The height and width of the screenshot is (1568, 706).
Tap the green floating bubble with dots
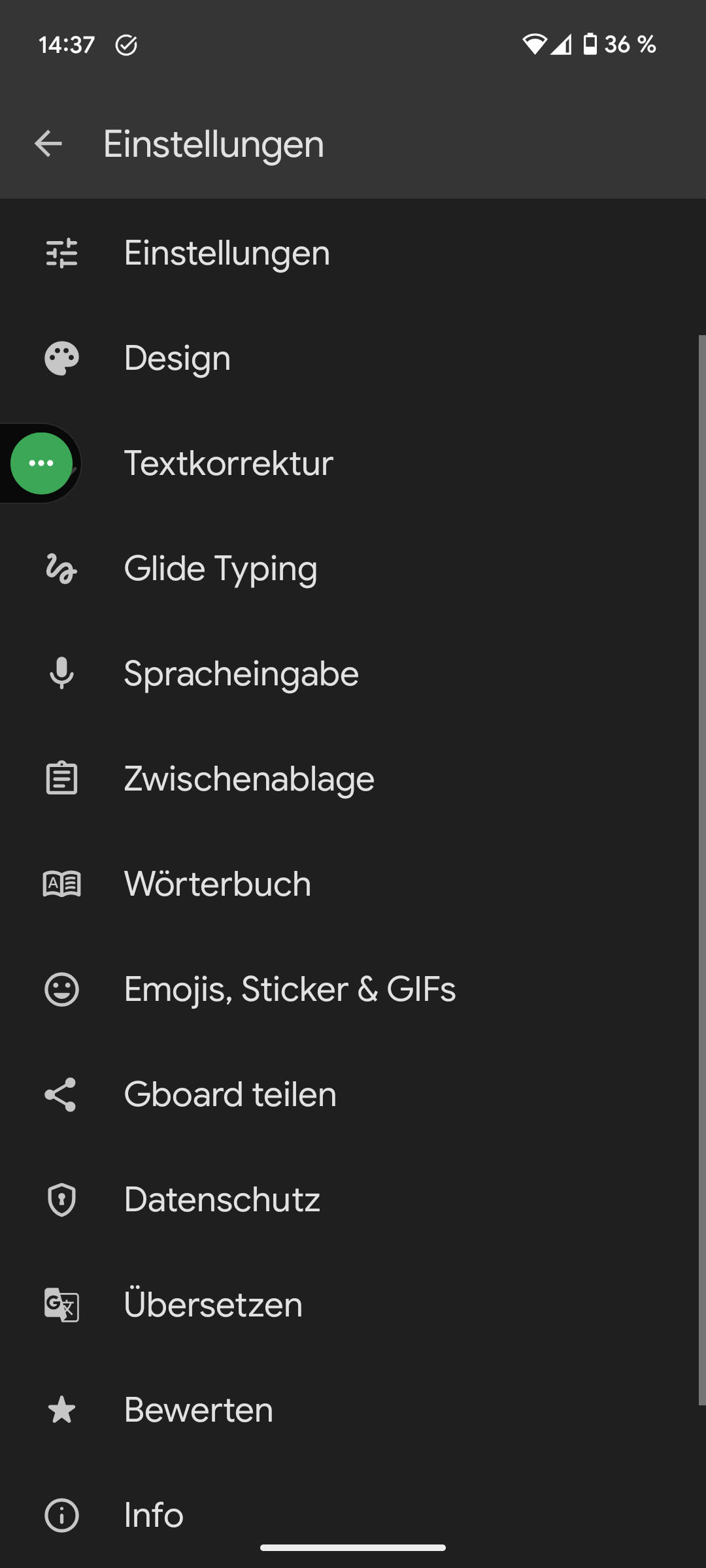pos(41,463)
